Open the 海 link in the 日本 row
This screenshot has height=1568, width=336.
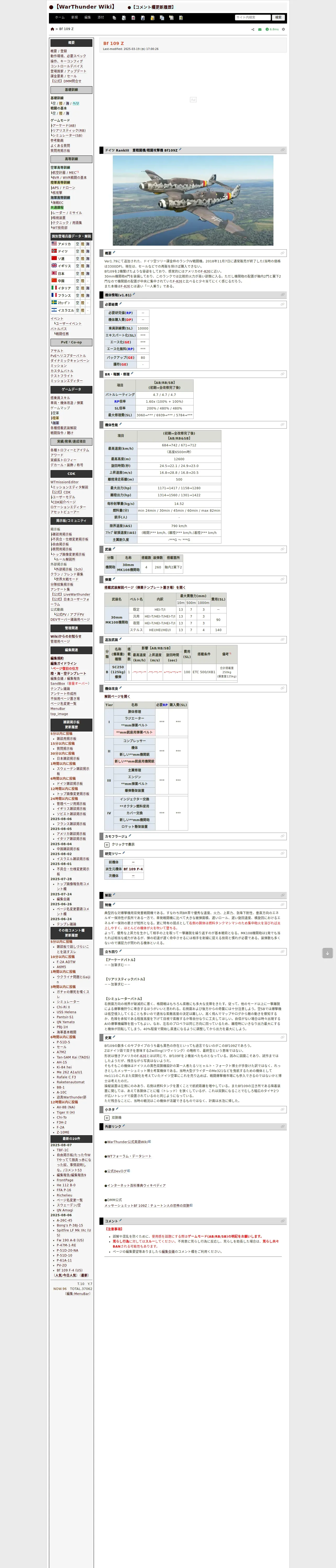click(x=88, y=273)
